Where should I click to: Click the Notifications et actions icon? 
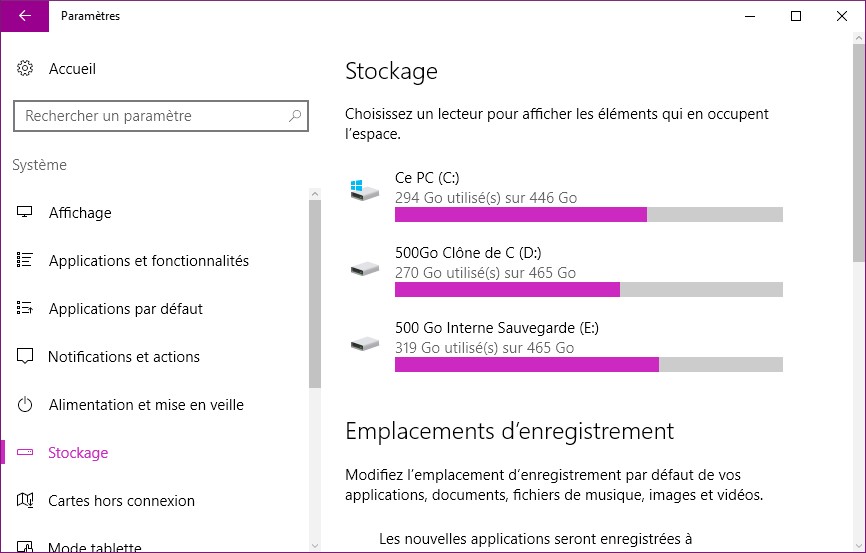25,357
